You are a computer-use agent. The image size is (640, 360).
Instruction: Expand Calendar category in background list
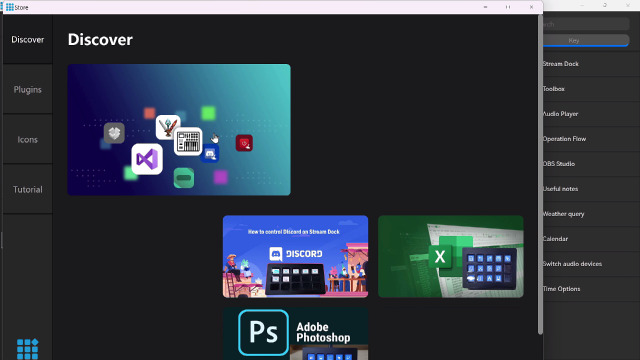tap(591, 239)
